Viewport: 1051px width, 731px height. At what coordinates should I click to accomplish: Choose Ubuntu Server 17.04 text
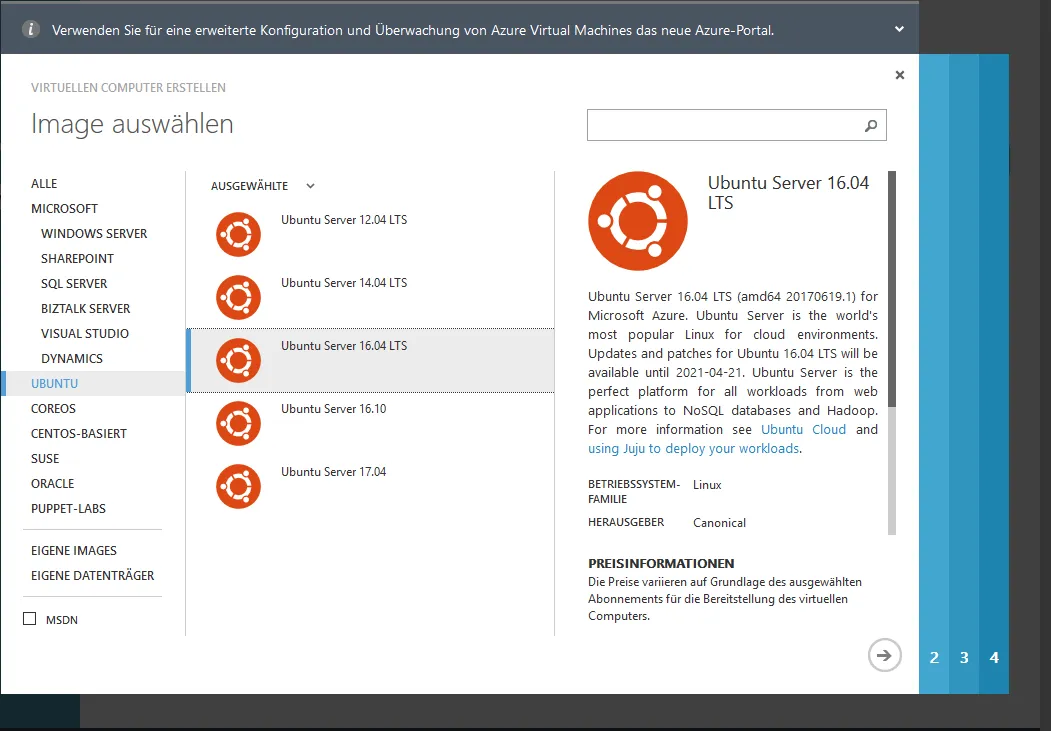coord(333,472)
